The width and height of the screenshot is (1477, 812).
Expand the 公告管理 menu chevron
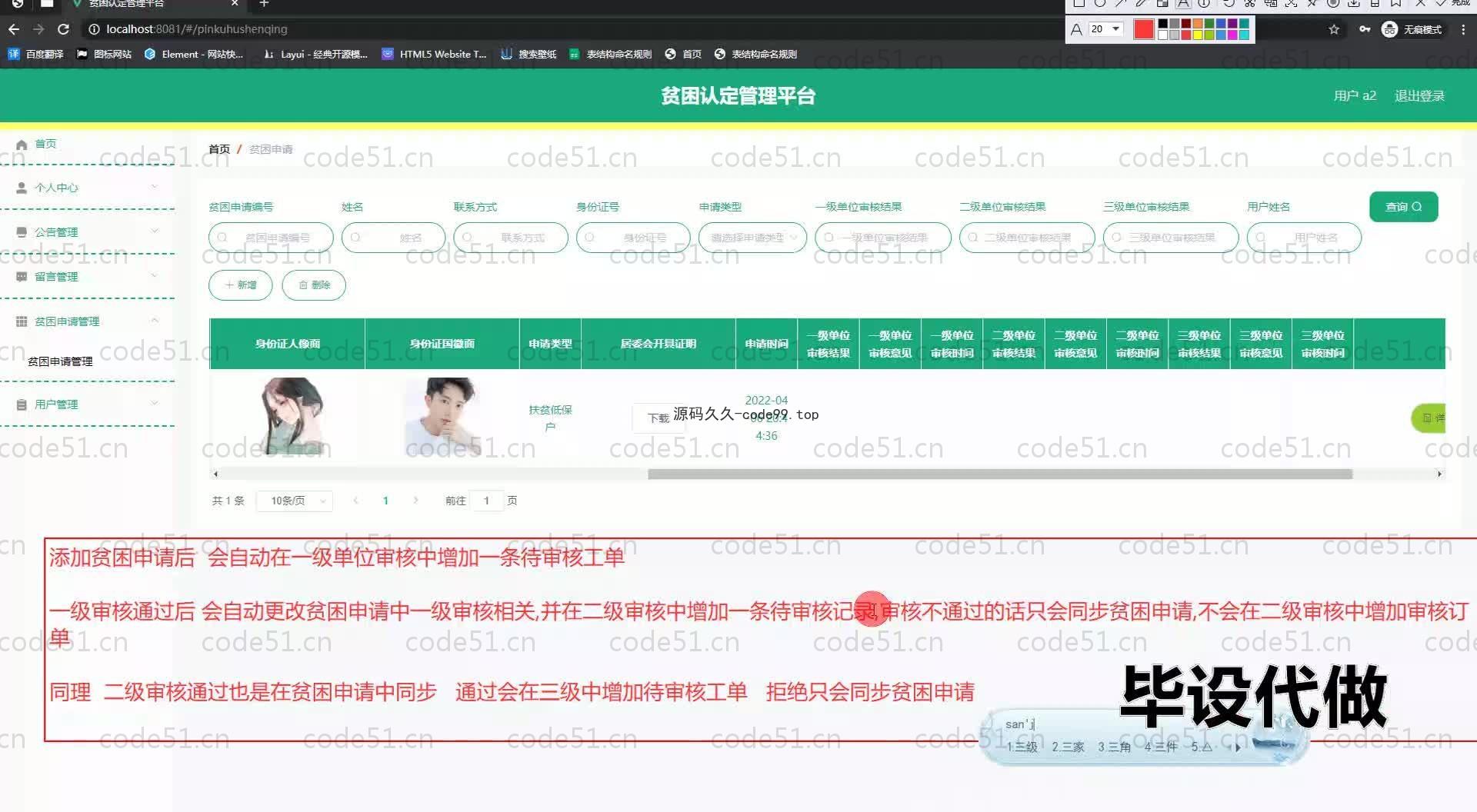click(155, 231)
